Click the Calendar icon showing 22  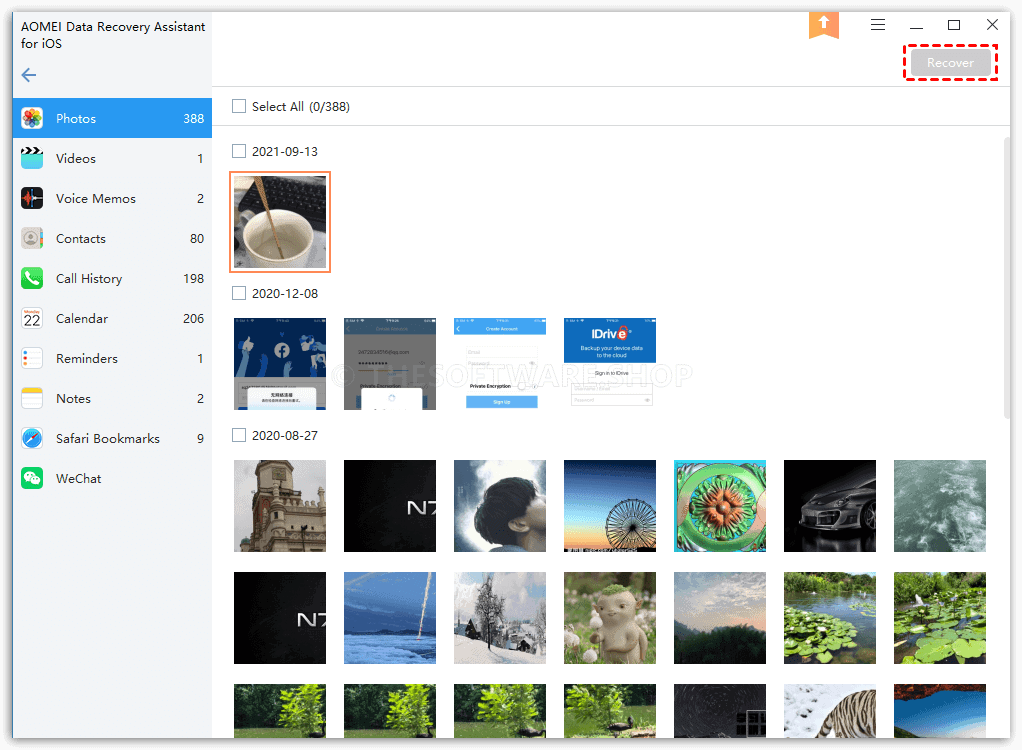(32, 318)
